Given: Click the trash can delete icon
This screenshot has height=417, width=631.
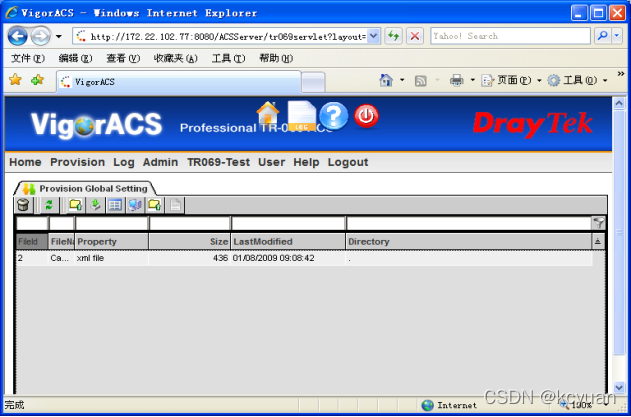Looking at the screenshot, I should click(x=23, y=205).
